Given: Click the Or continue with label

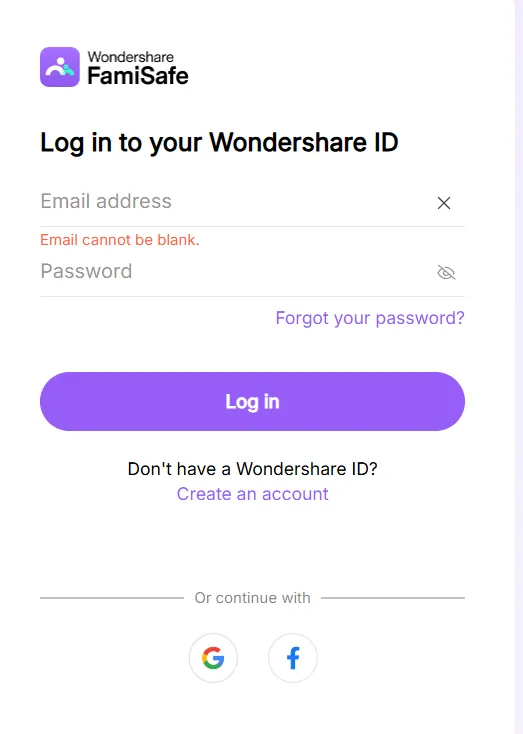Looking at the screenshot, I should [x=252, y=598].
